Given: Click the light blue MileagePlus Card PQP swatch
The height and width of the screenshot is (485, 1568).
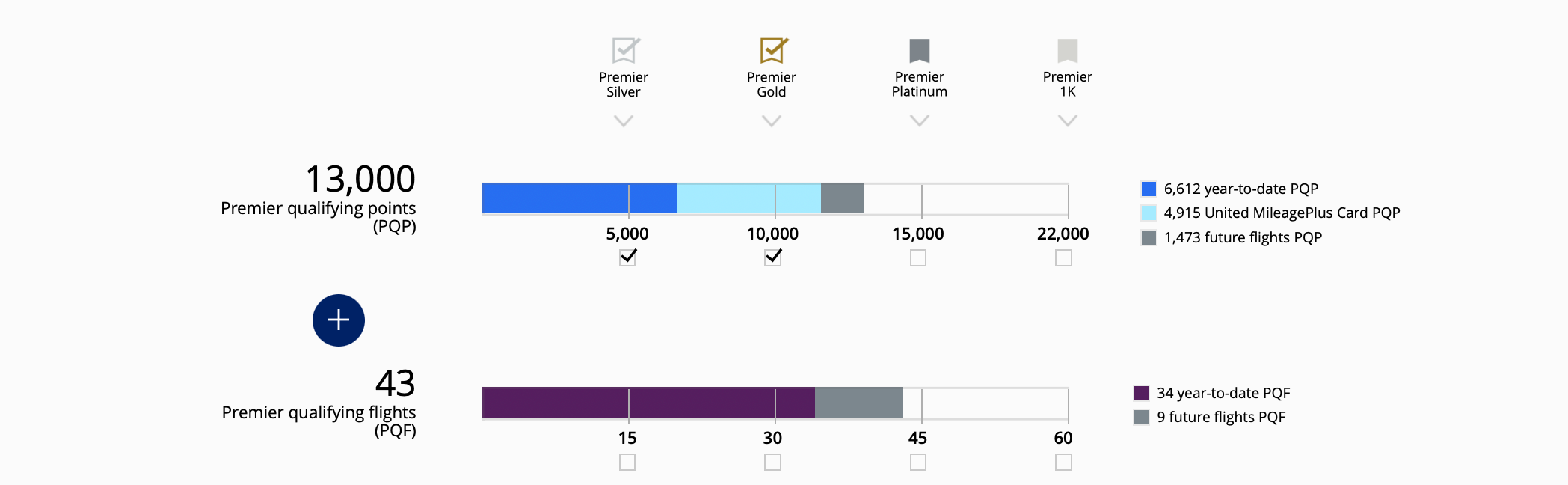Looking at the screenshot, I should click(1149, 213).
